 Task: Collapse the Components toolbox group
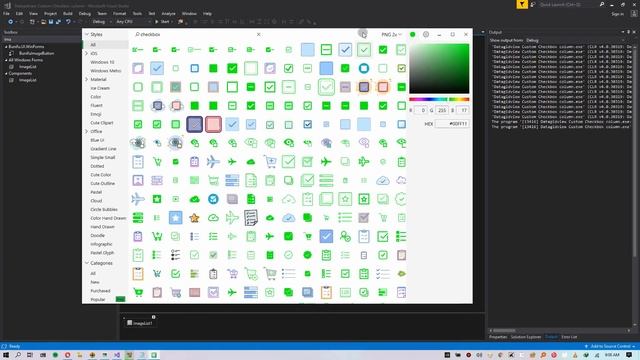pyautogui.click(x=6, y=73)
